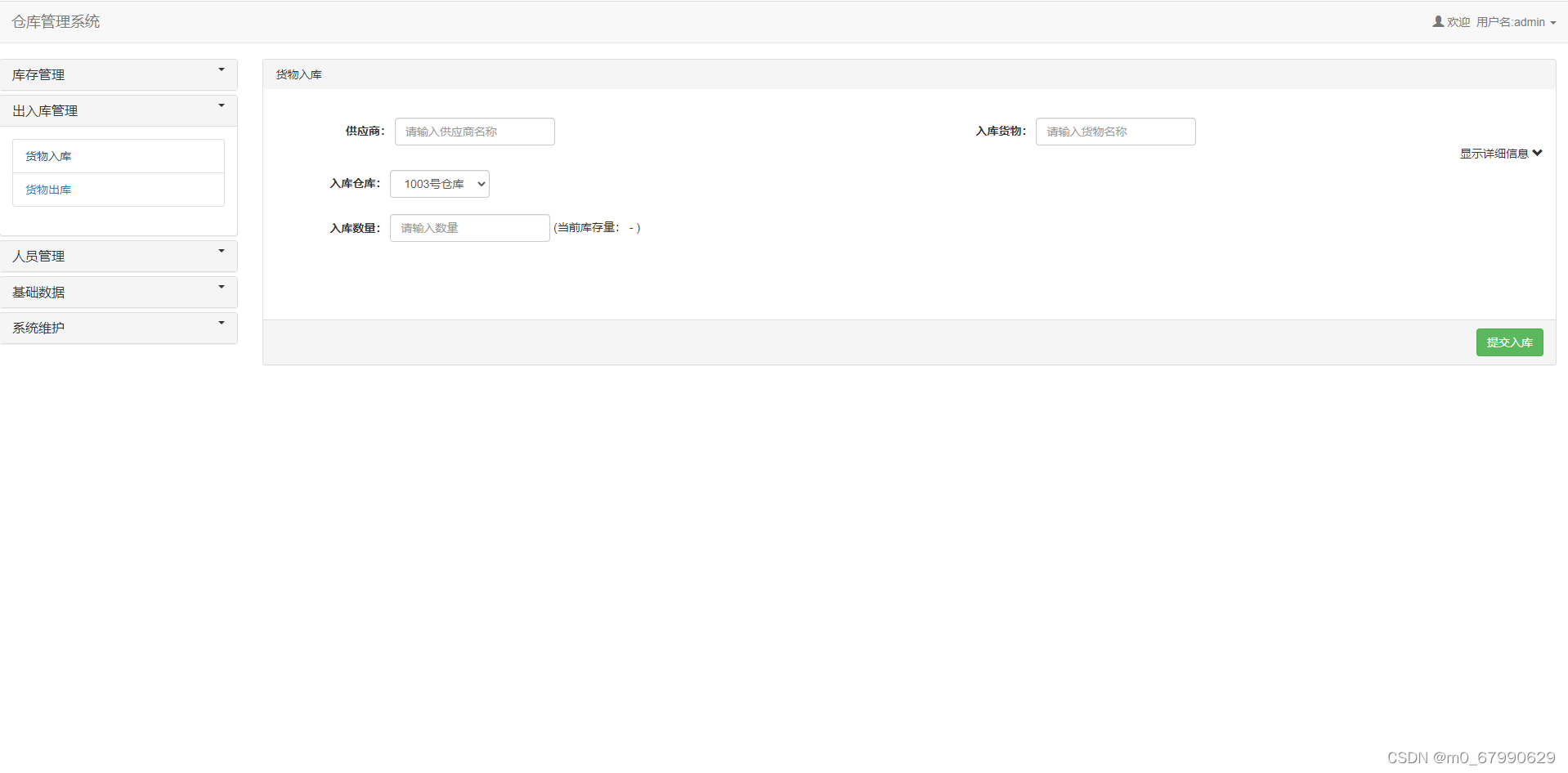Open the 货物入库 menu link
This screenshot has width=1568, height=773.
click(x=48, y=156)
